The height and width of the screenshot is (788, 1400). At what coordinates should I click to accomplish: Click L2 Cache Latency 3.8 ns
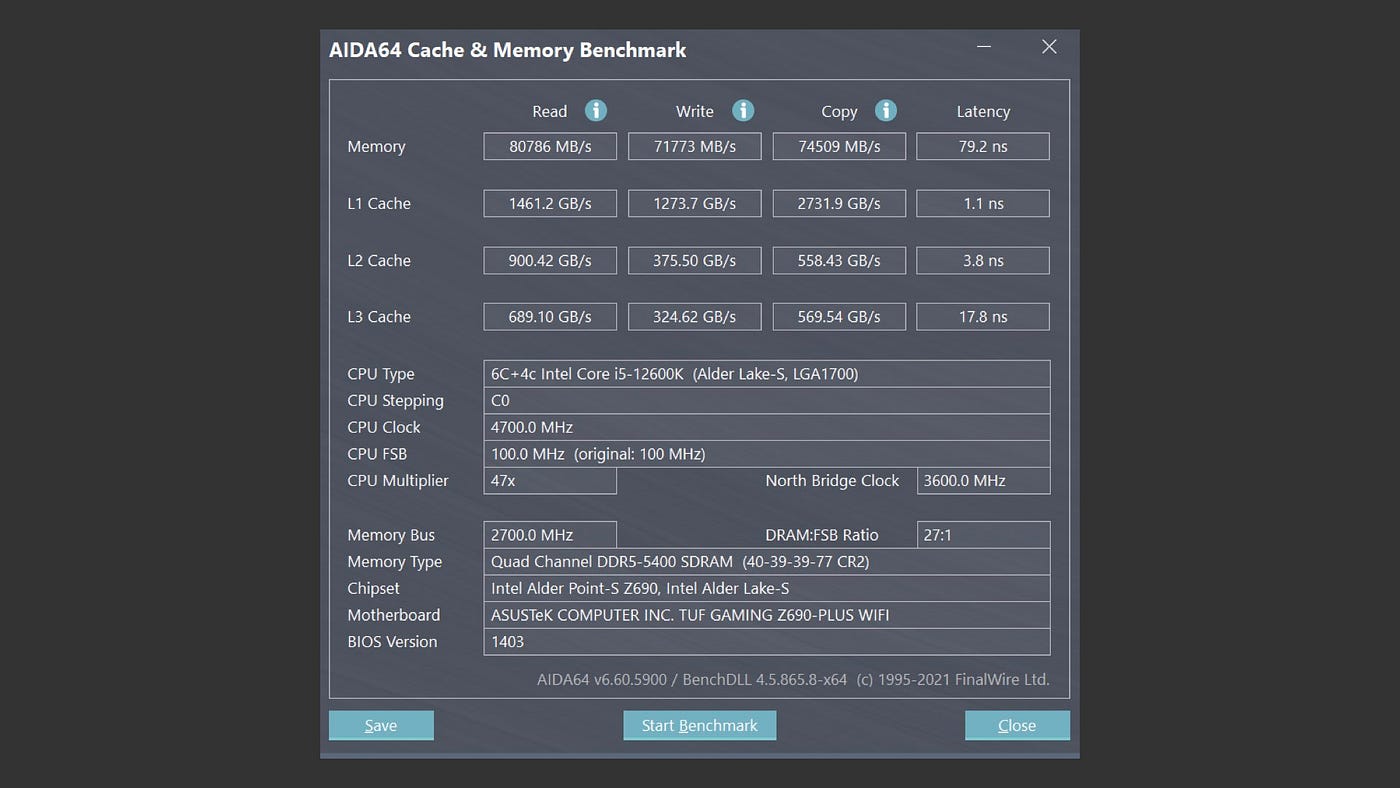tap(983, 260)
